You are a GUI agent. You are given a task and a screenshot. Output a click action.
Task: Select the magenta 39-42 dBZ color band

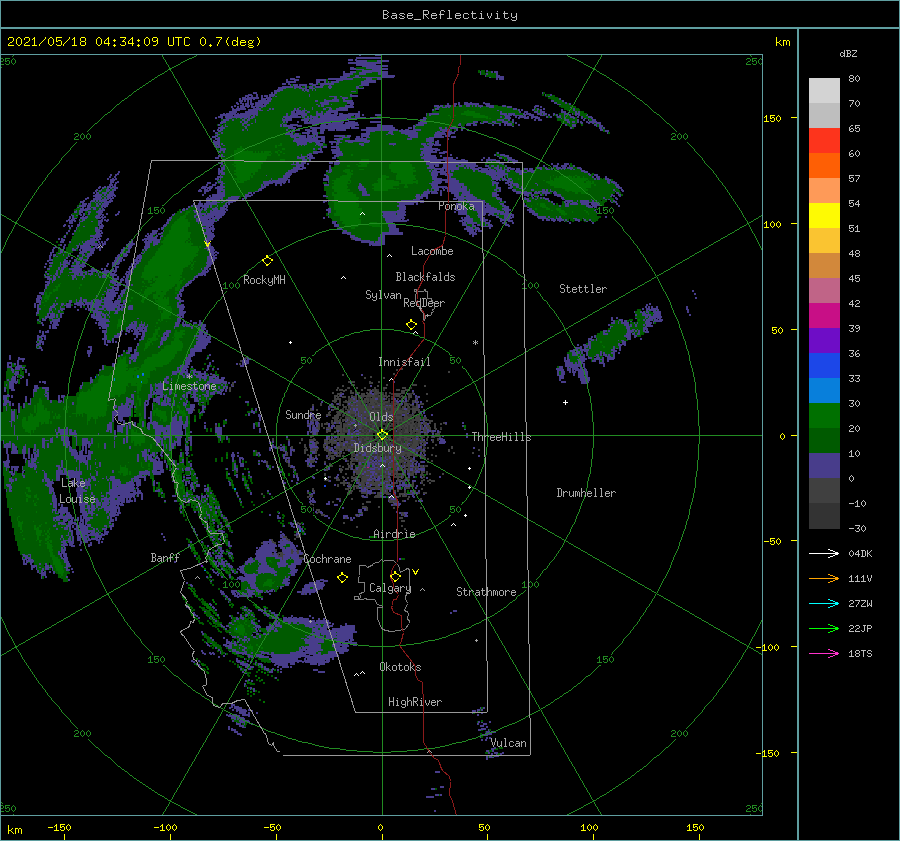[x=824, y=316]
